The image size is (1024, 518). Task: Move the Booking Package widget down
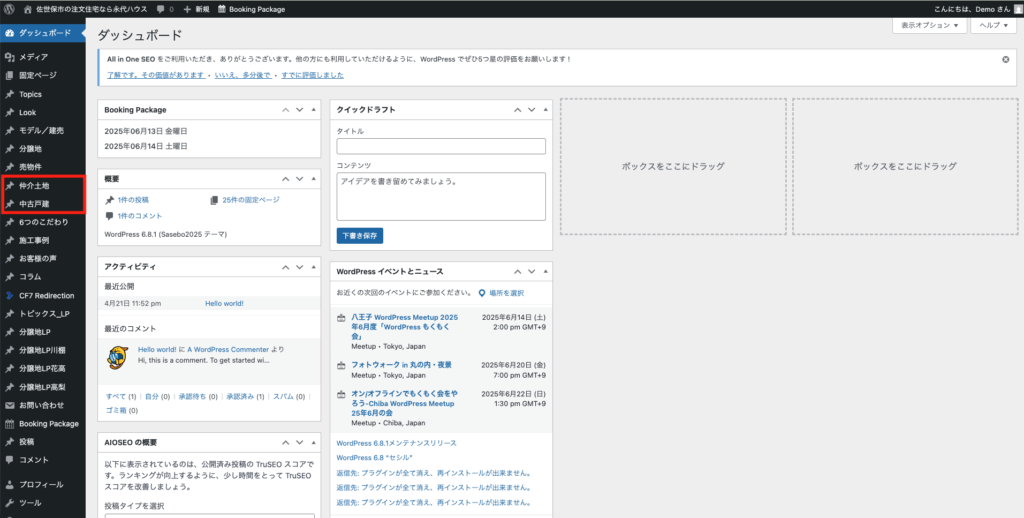pyautogui.click(x=299, y=110)
